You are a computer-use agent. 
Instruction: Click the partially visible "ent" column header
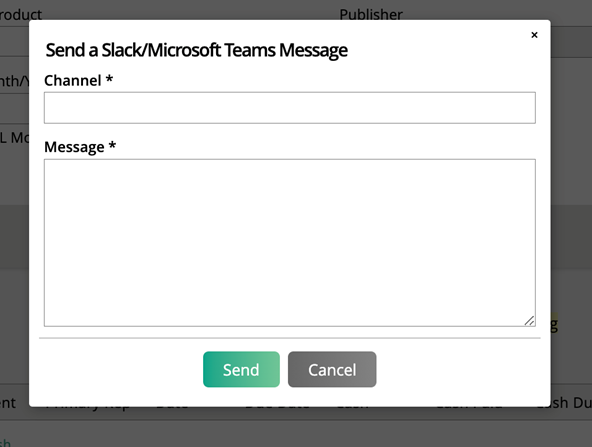point(8,403)
